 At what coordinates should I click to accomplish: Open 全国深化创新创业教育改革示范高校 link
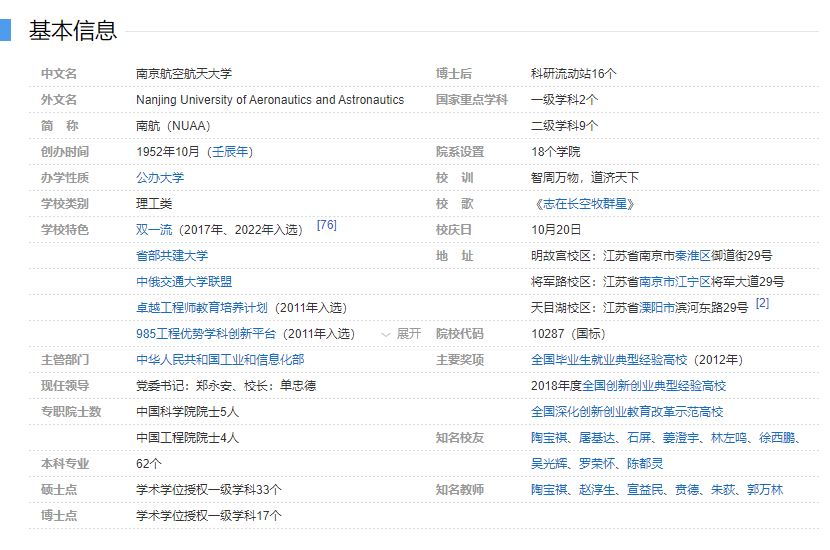(627, 412)
